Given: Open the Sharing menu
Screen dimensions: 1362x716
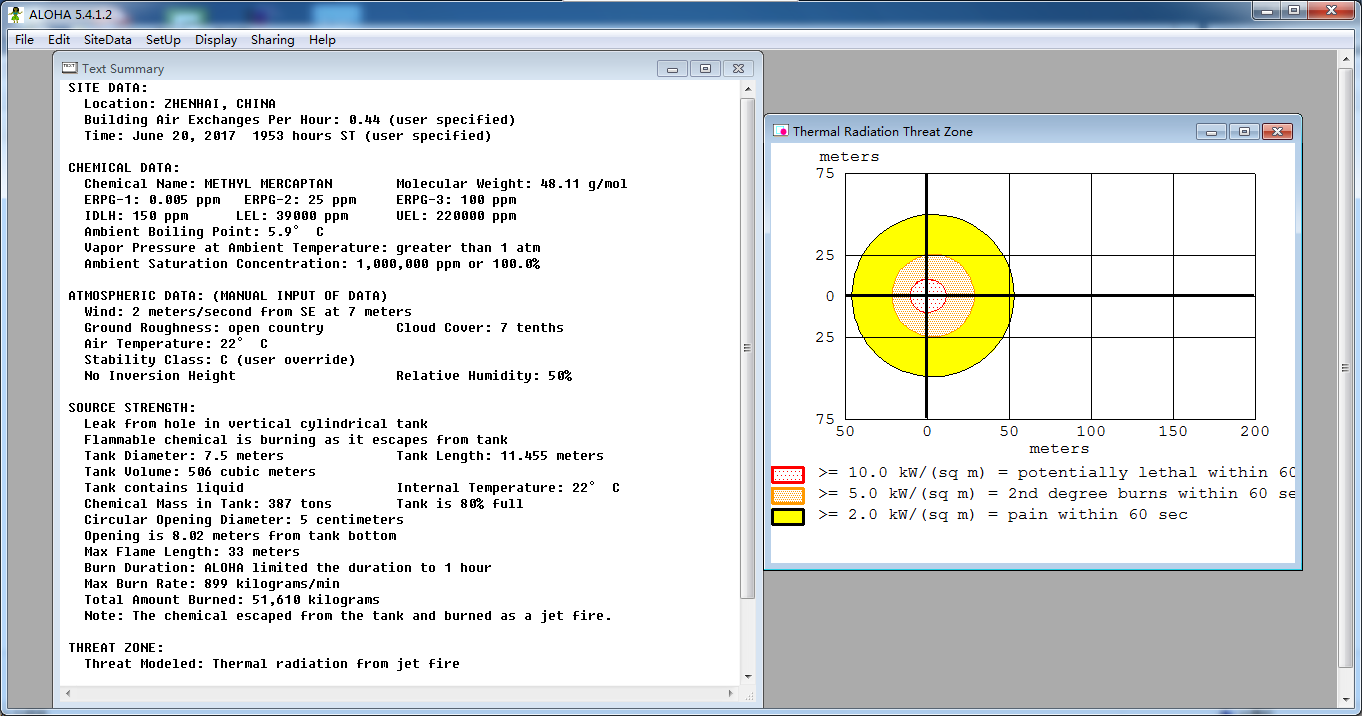Looking at the screenshot, I should pos(272,40).
